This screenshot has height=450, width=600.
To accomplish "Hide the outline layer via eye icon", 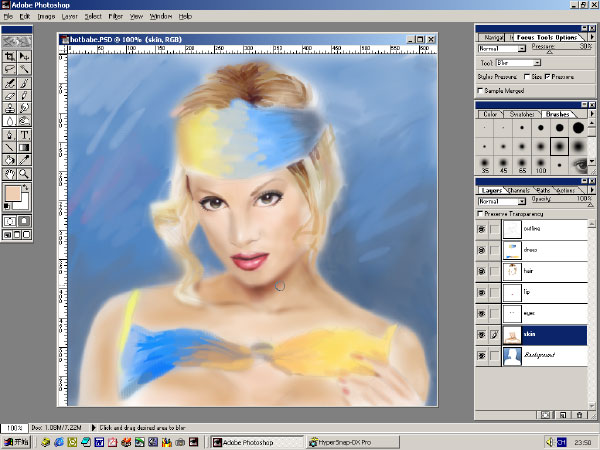I will click(481, 229).
